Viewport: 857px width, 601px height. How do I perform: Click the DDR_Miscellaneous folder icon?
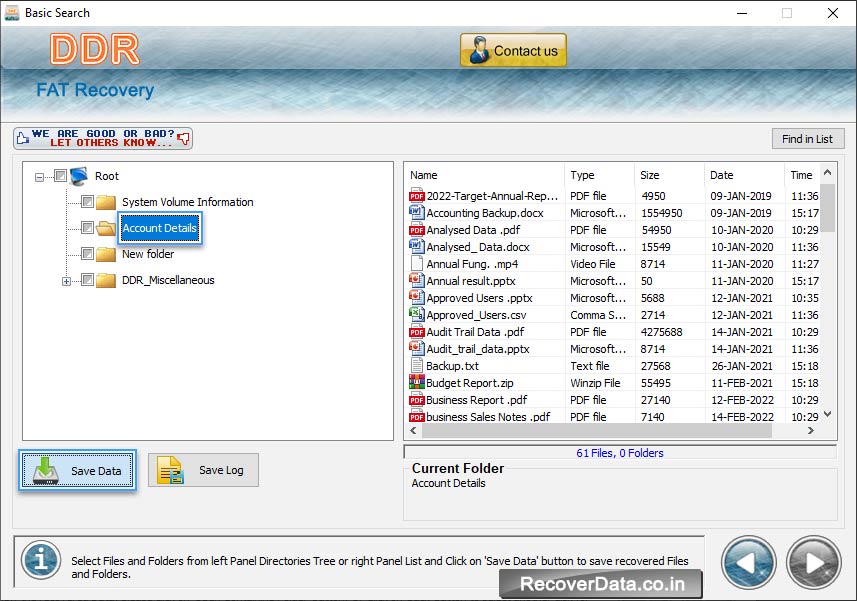coord(106,280)
